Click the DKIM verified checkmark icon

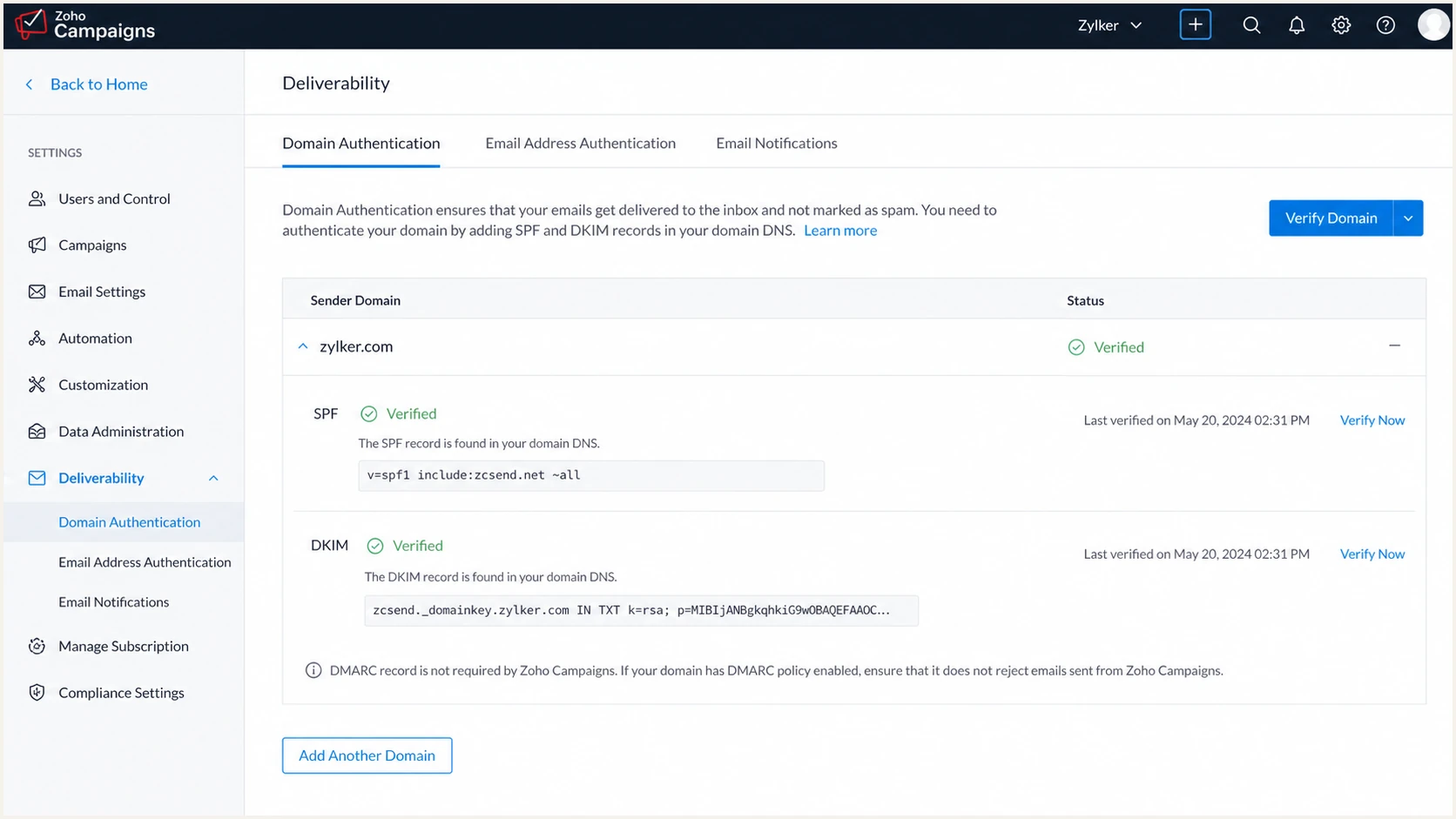tap(375, 546)
